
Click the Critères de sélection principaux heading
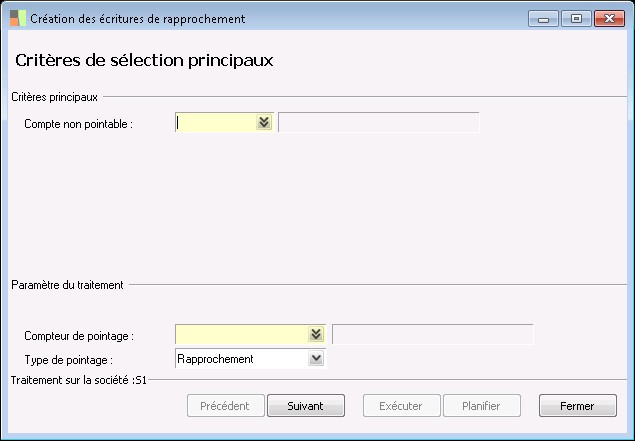(x=144, y=60)
